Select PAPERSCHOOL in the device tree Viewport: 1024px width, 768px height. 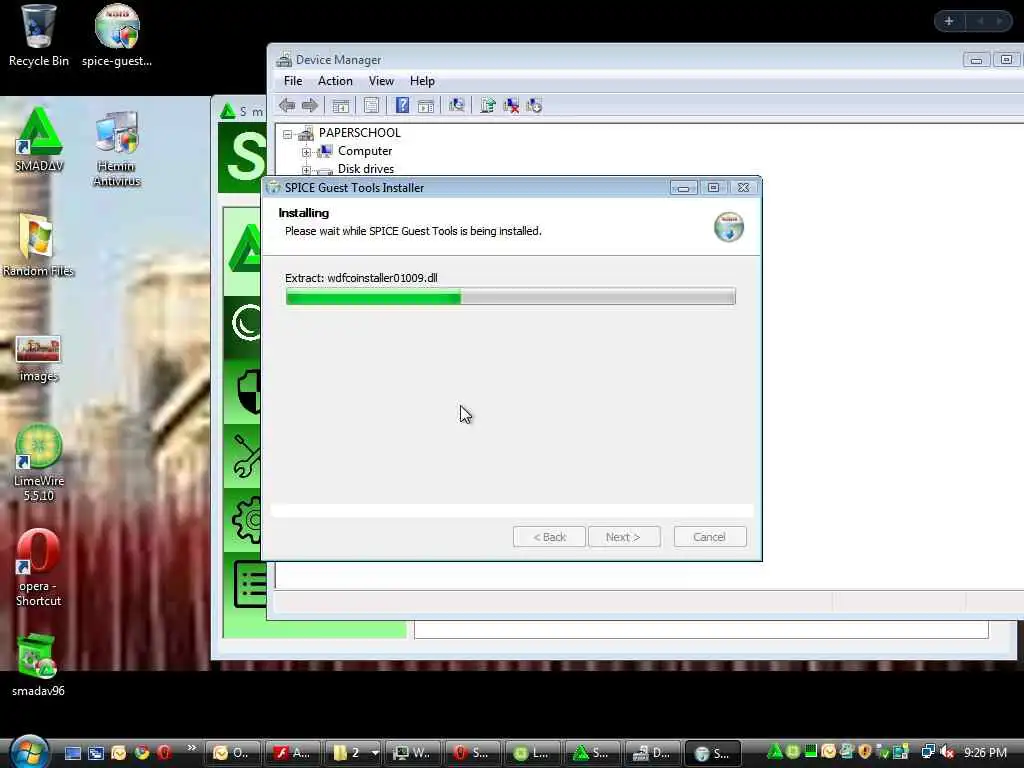pyautogui.click(x=359, y=133)
